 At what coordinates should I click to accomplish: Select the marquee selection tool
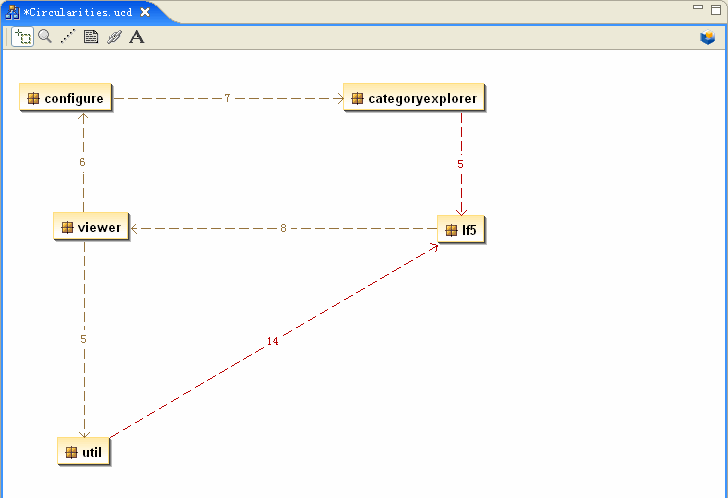[22, 37]
